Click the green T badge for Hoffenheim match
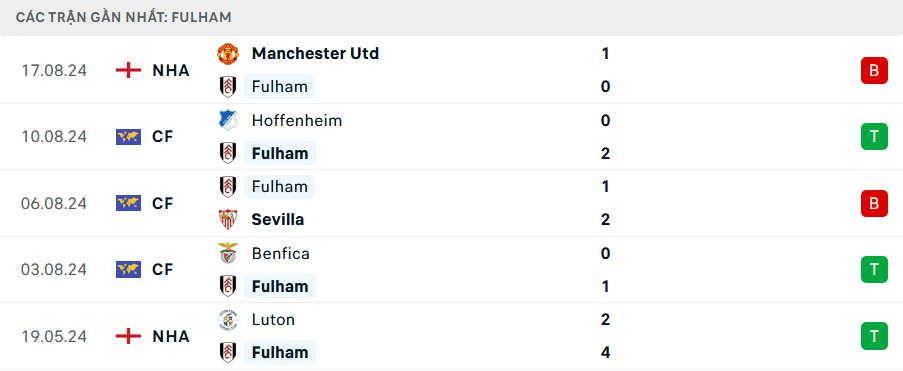This screenshot has width=903, height=371. click(x=874, y=137)
